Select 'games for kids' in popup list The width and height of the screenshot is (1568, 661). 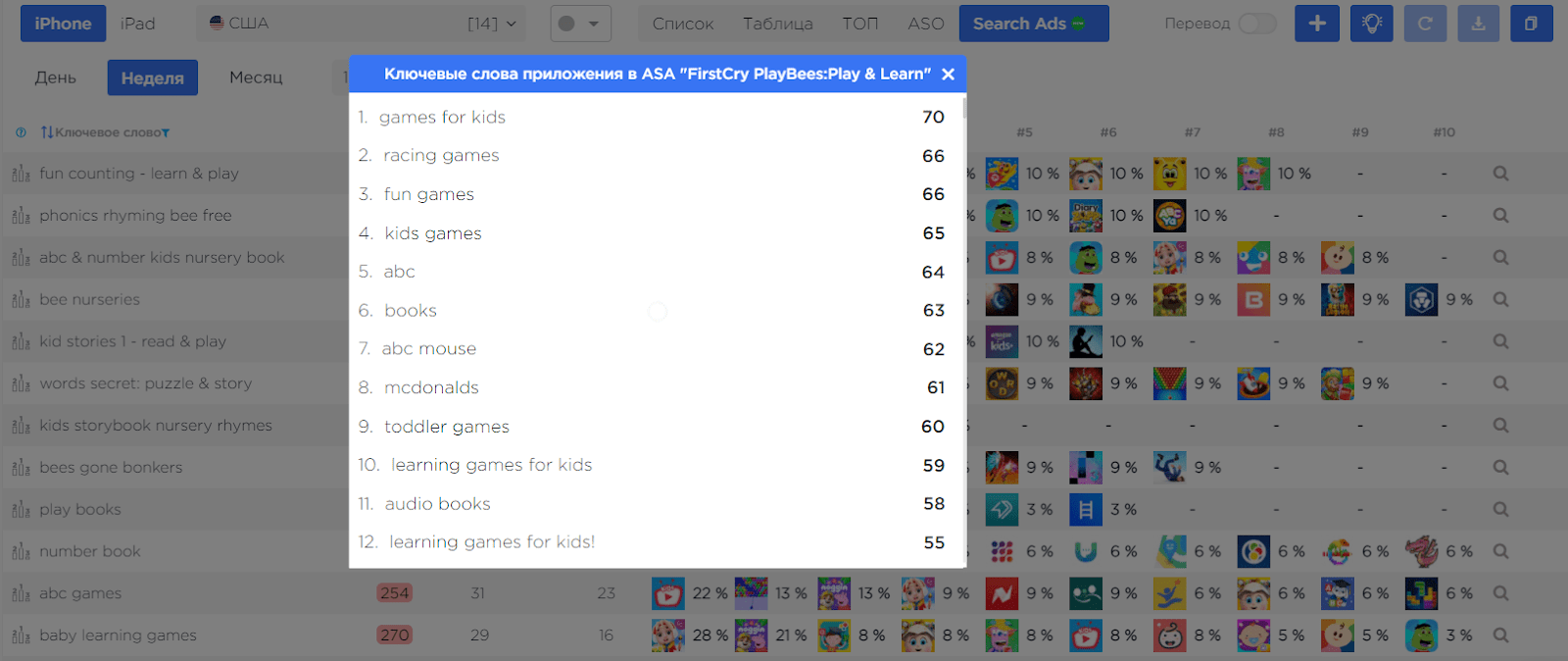click(442, 117)
